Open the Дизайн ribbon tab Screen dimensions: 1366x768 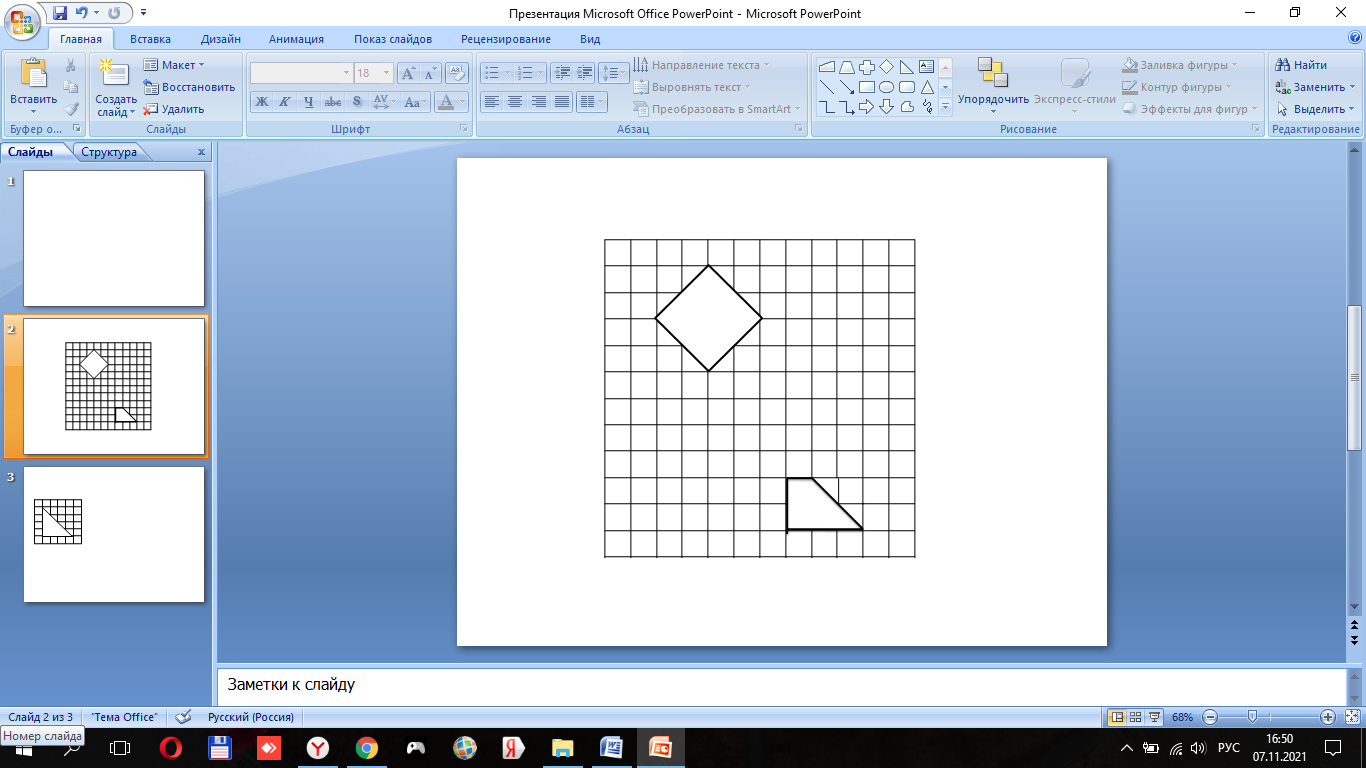220,39
